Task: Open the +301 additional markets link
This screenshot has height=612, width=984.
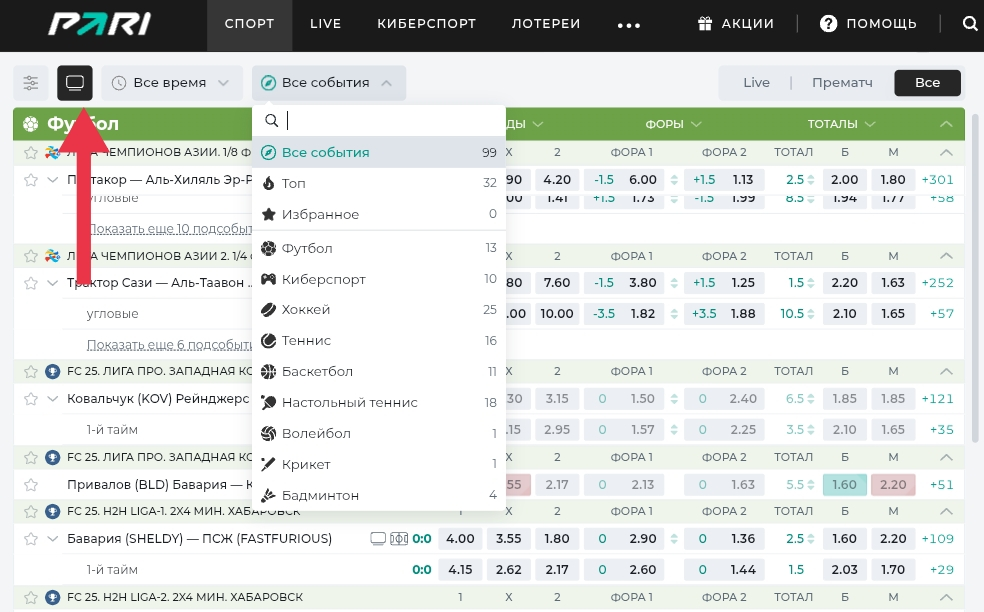Action: [x=937, y=180]
